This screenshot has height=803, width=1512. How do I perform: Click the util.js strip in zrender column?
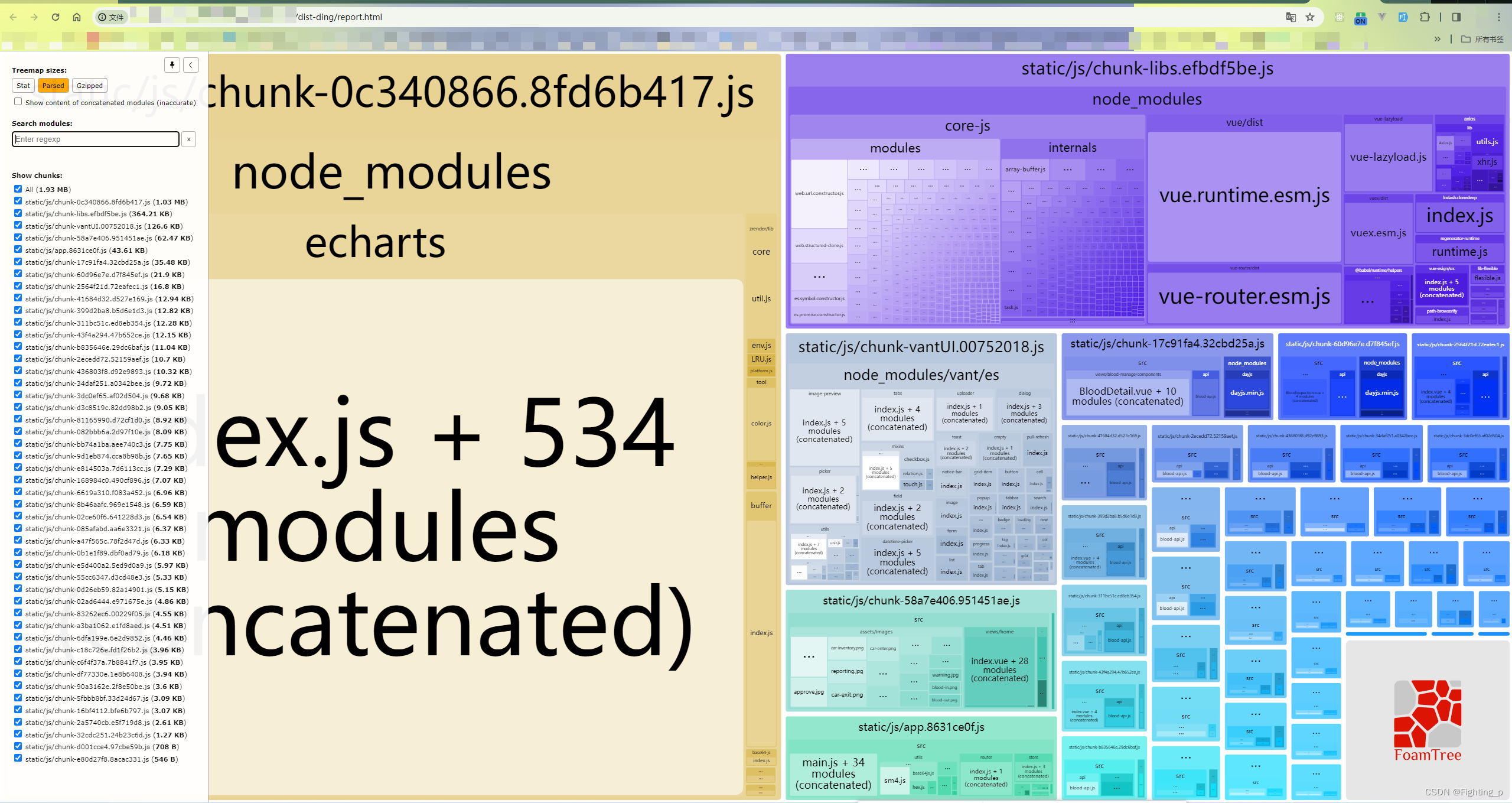(761, 299)
